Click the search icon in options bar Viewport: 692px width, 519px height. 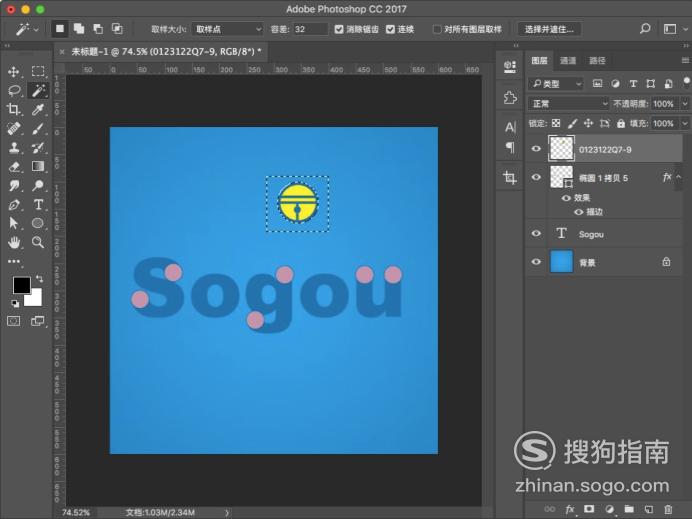click(x=645, y=29)
